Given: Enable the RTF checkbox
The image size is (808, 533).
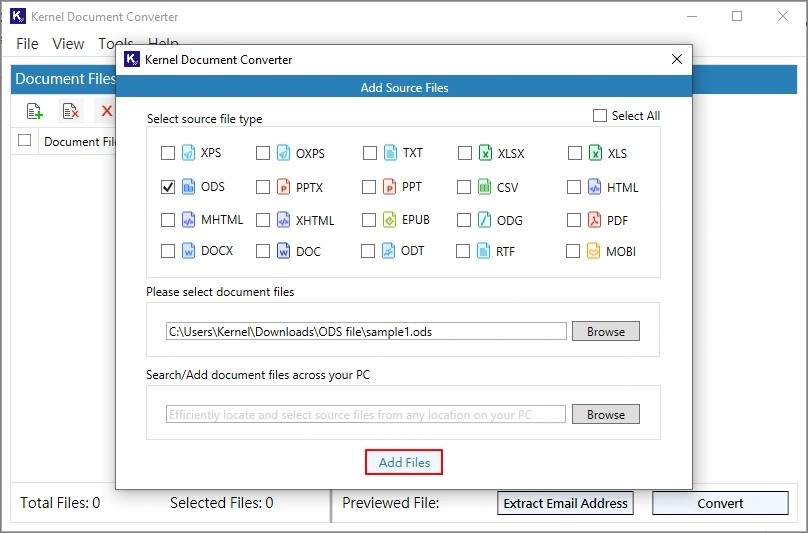Looking at the screenshot, I should [463, 251].
